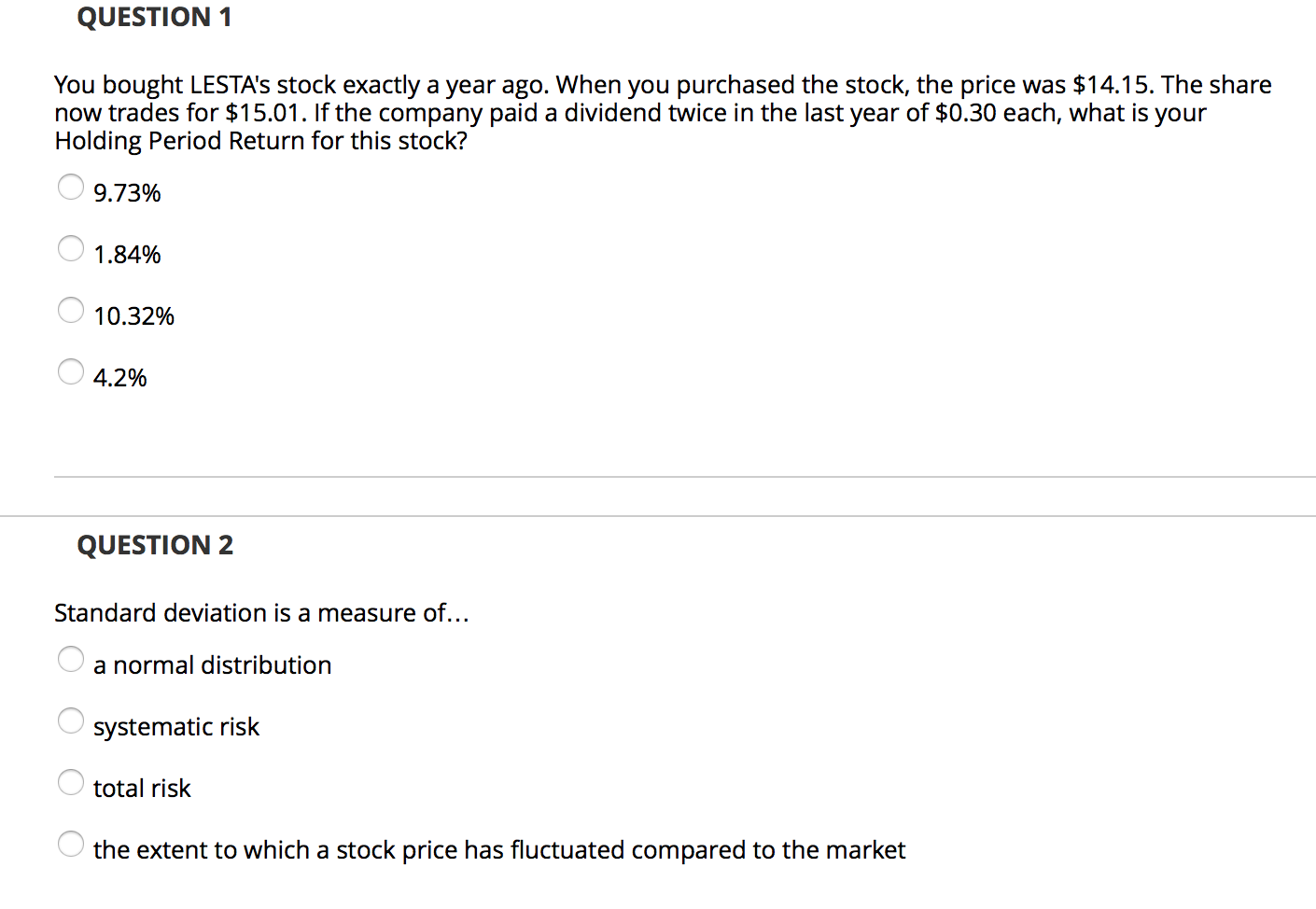Click the radio circle beside 9.73%

pyautogui.click(x=71, y=187)
